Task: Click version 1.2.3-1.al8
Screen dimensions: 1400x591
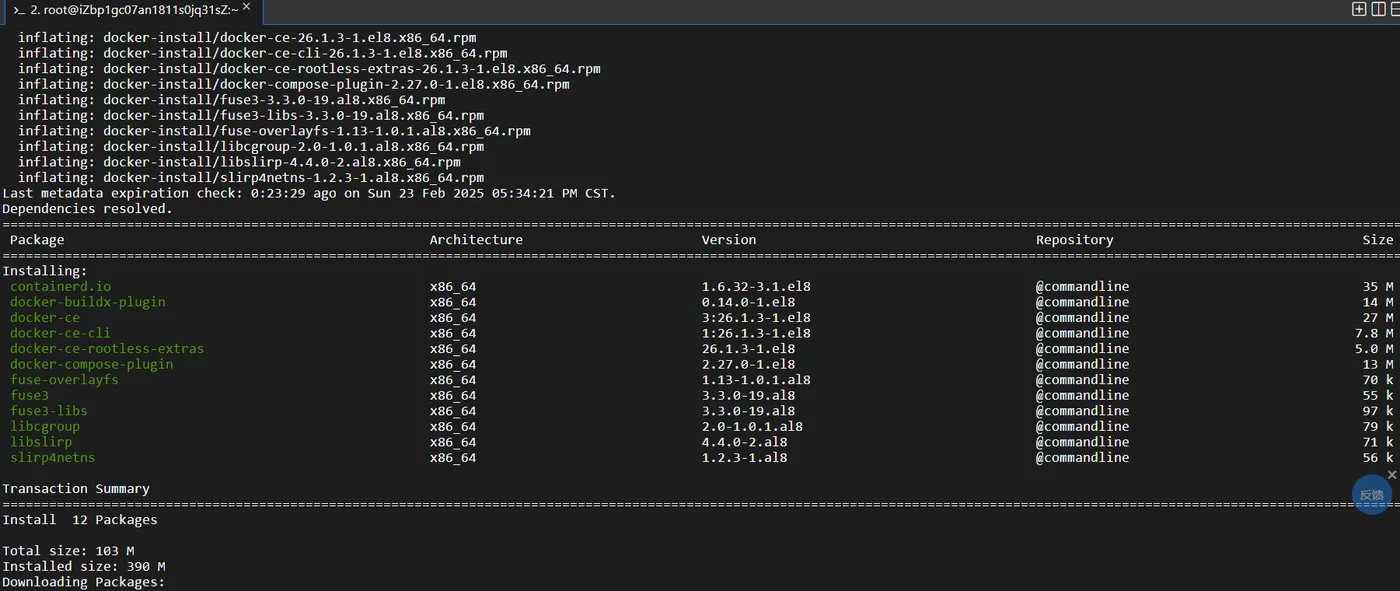Action: [x=745, y=458]
